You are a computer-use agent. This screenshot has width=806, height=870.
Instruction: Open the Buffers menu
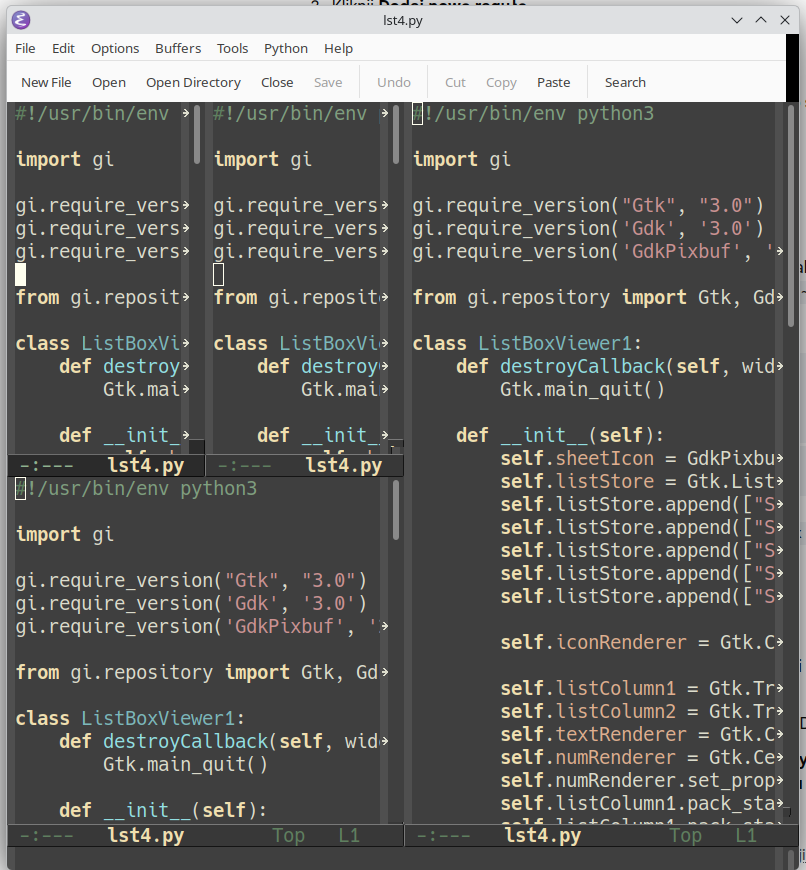[x=178, y=49]
